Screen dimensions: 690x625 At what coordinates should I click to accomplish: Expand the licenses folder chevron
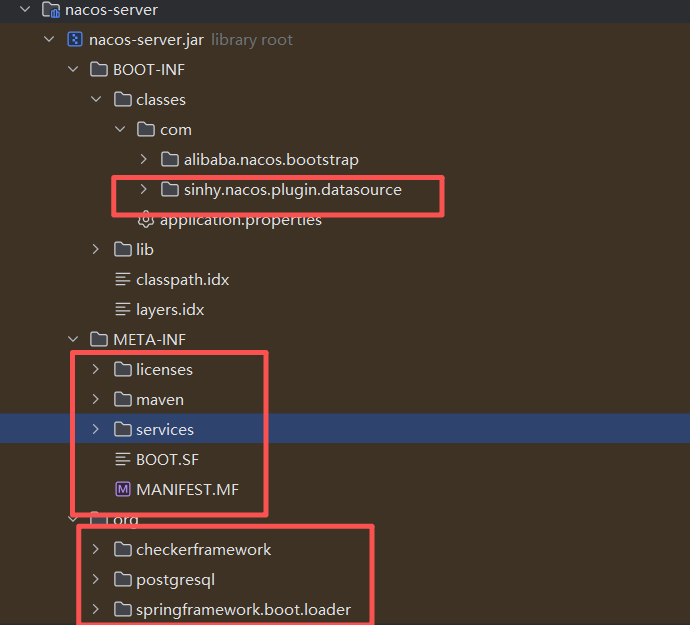click(x=96, y=369)
